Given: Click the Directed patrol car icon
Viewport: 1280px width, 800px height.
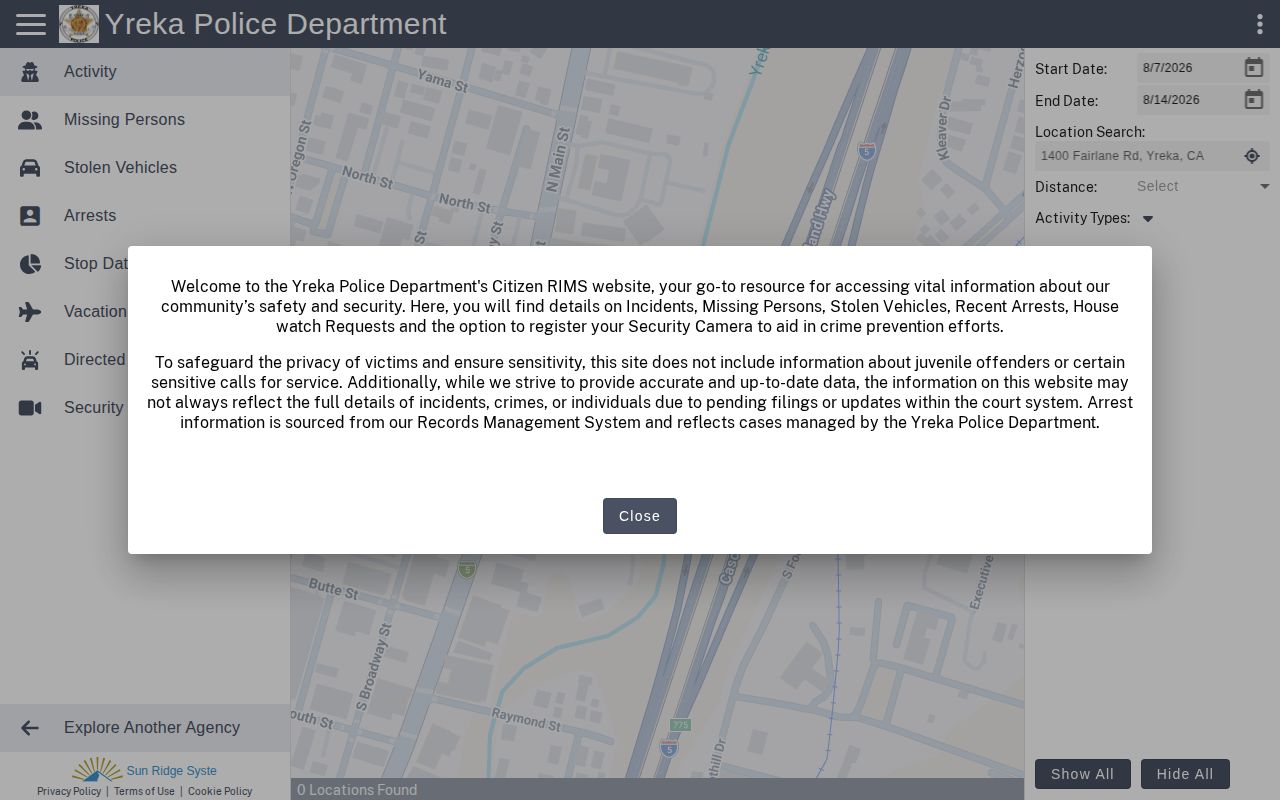Looking at the screenshot, I should [x=30, y=360].
